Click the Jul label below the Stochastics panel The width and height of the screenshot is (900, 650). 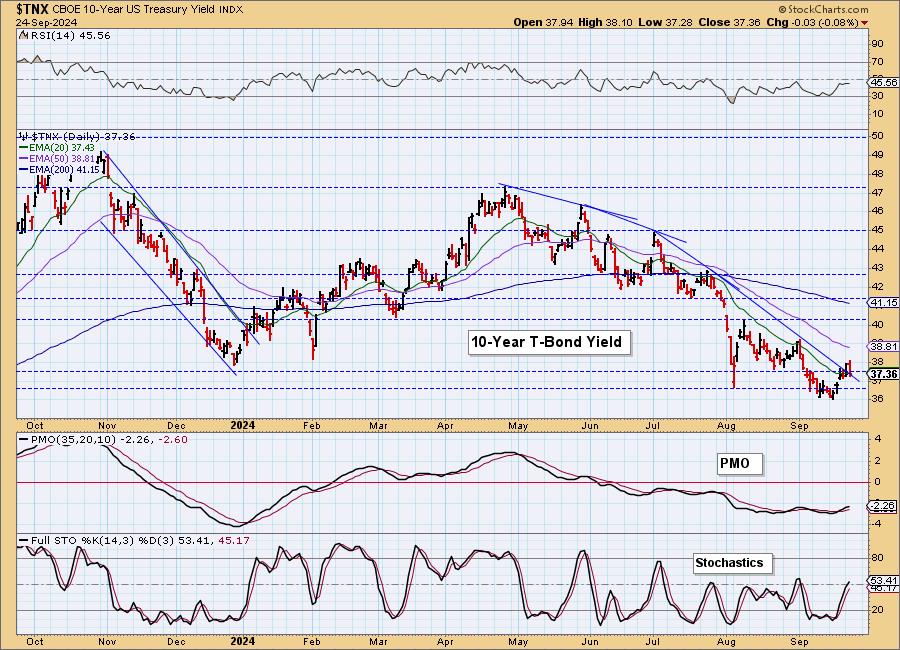652,641
